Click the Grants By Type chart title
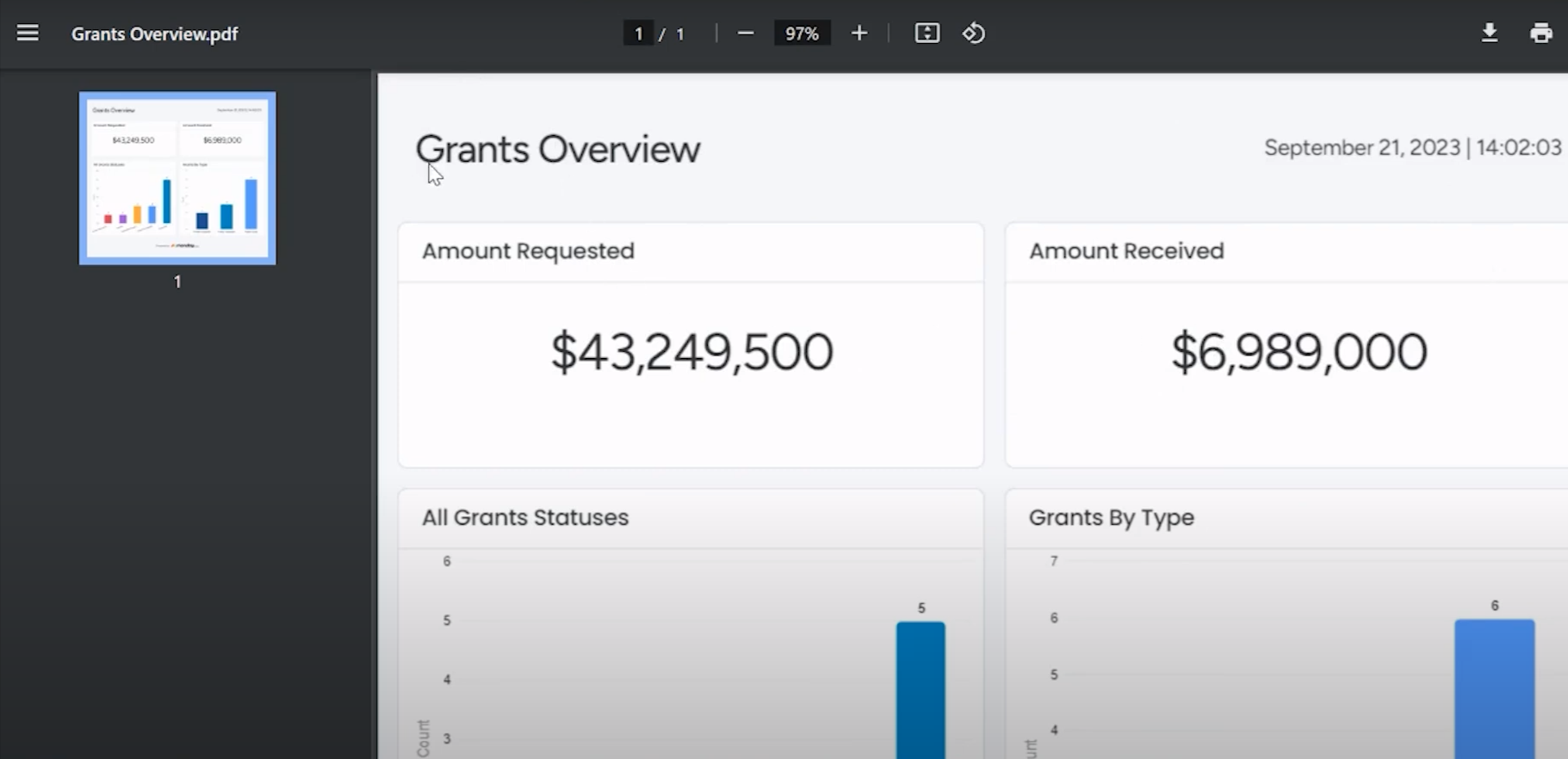The width and height of the screenshot is (1568, 759). coord(1111,518)
